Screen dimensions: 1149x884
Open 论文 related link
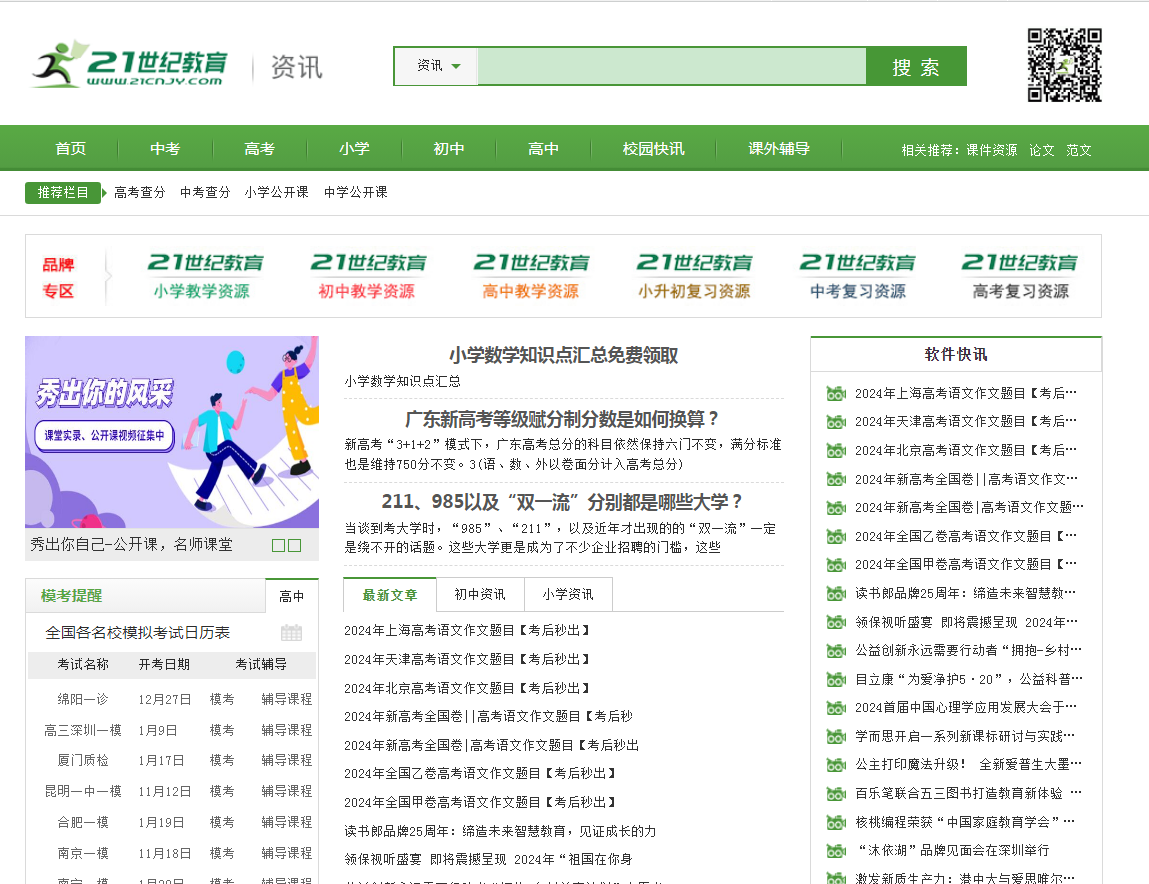1041,150
